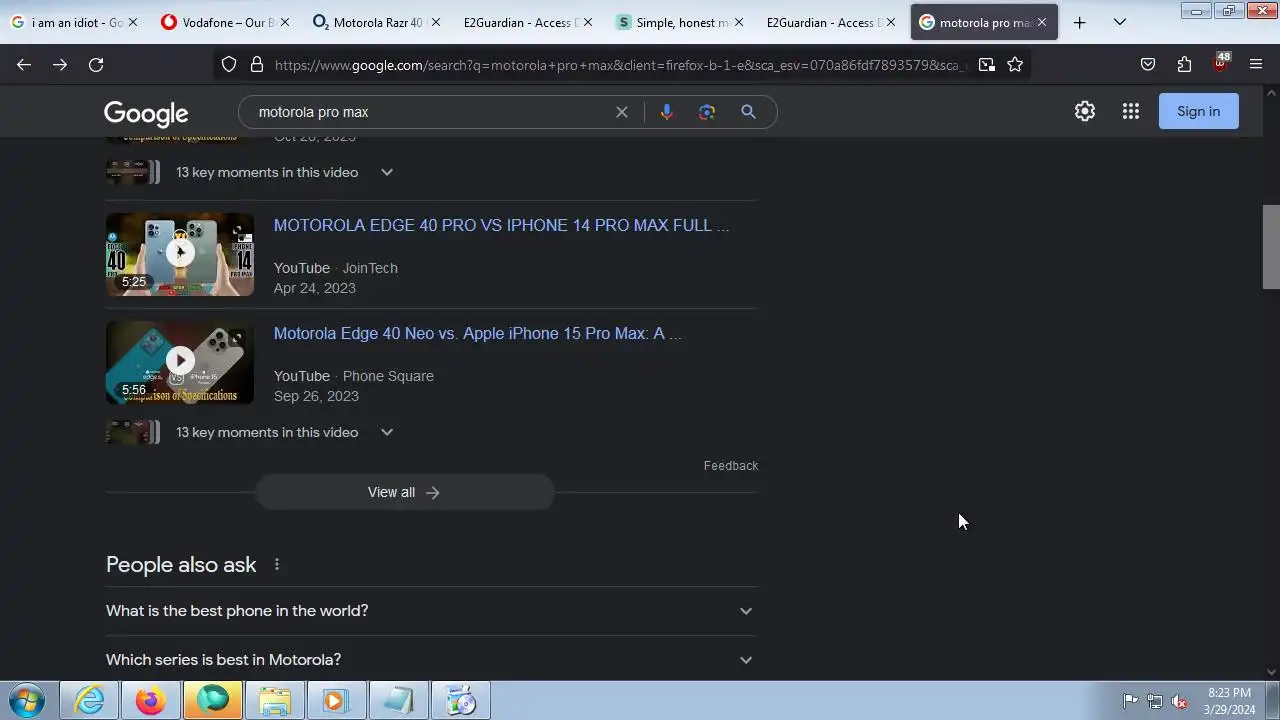Go forward with the browser forward arrow

pyautogui.click(x=60, y=64)
